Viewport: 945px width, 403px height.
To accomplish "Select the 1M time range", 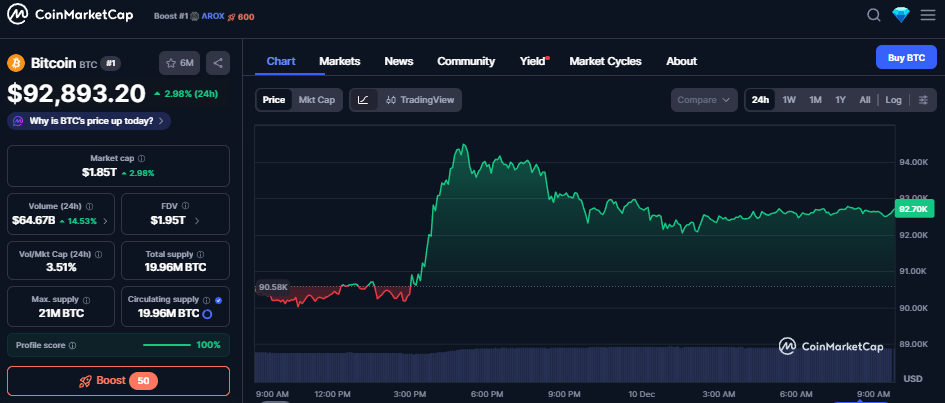I will [x=815, y=100].
